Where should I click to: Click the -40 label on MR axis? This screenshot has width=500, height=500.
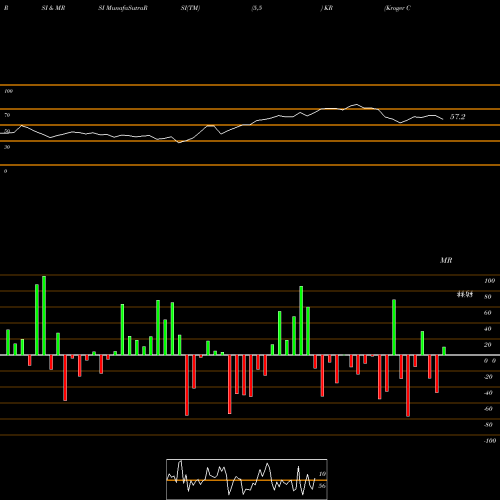coord(488,393)
